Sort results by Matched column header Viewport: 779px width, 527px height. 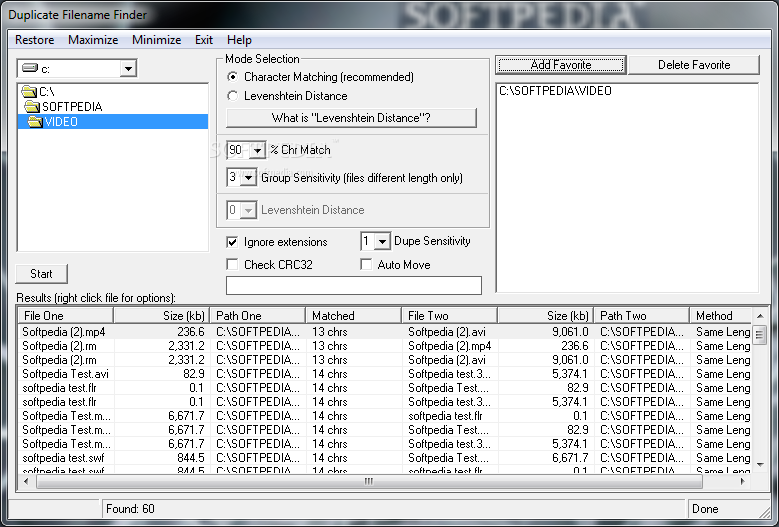tap(354, 316)
